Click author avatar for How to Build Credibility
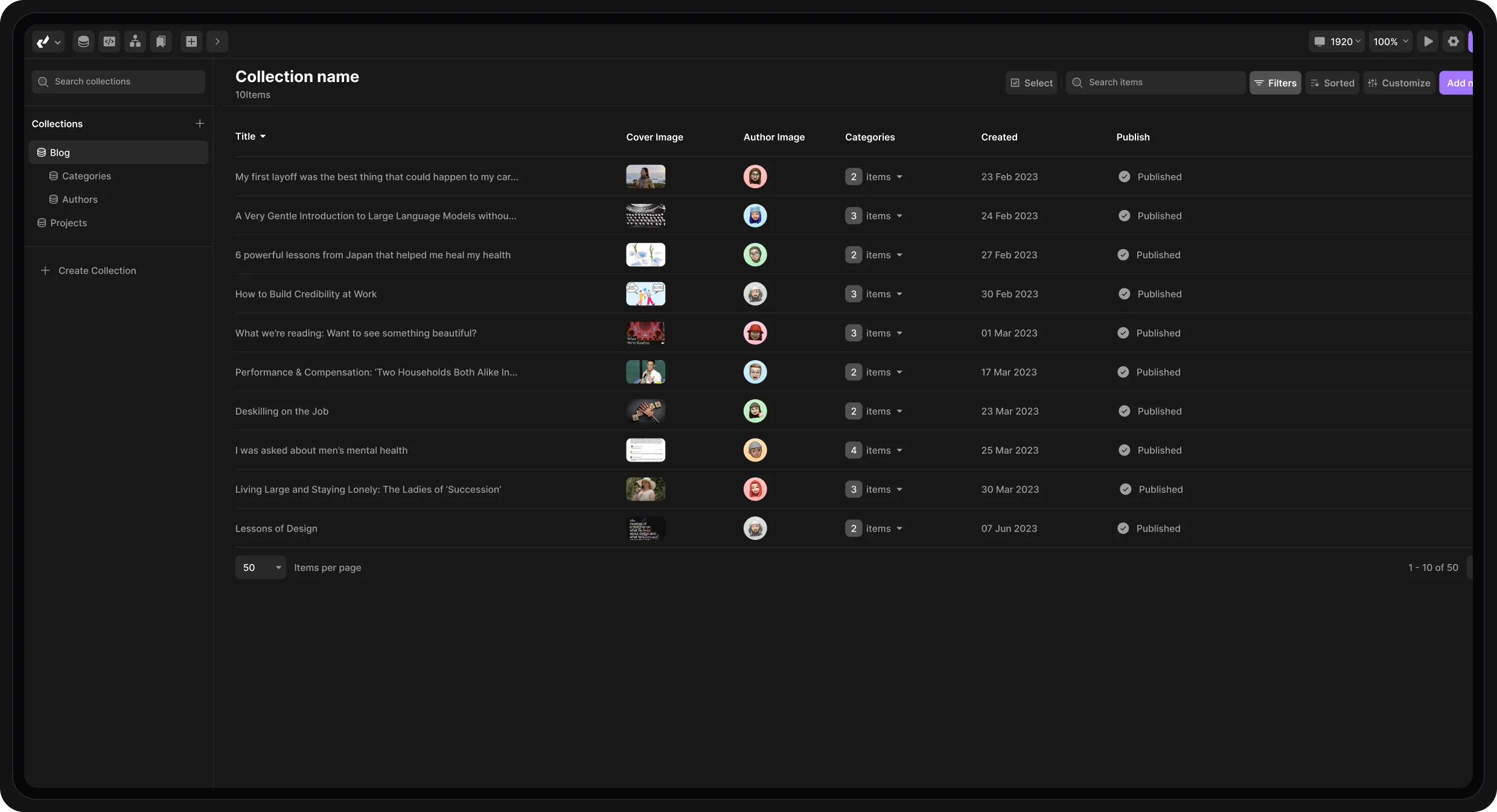This screenshot has width=1497, height=812. click(x=755, y=294)
